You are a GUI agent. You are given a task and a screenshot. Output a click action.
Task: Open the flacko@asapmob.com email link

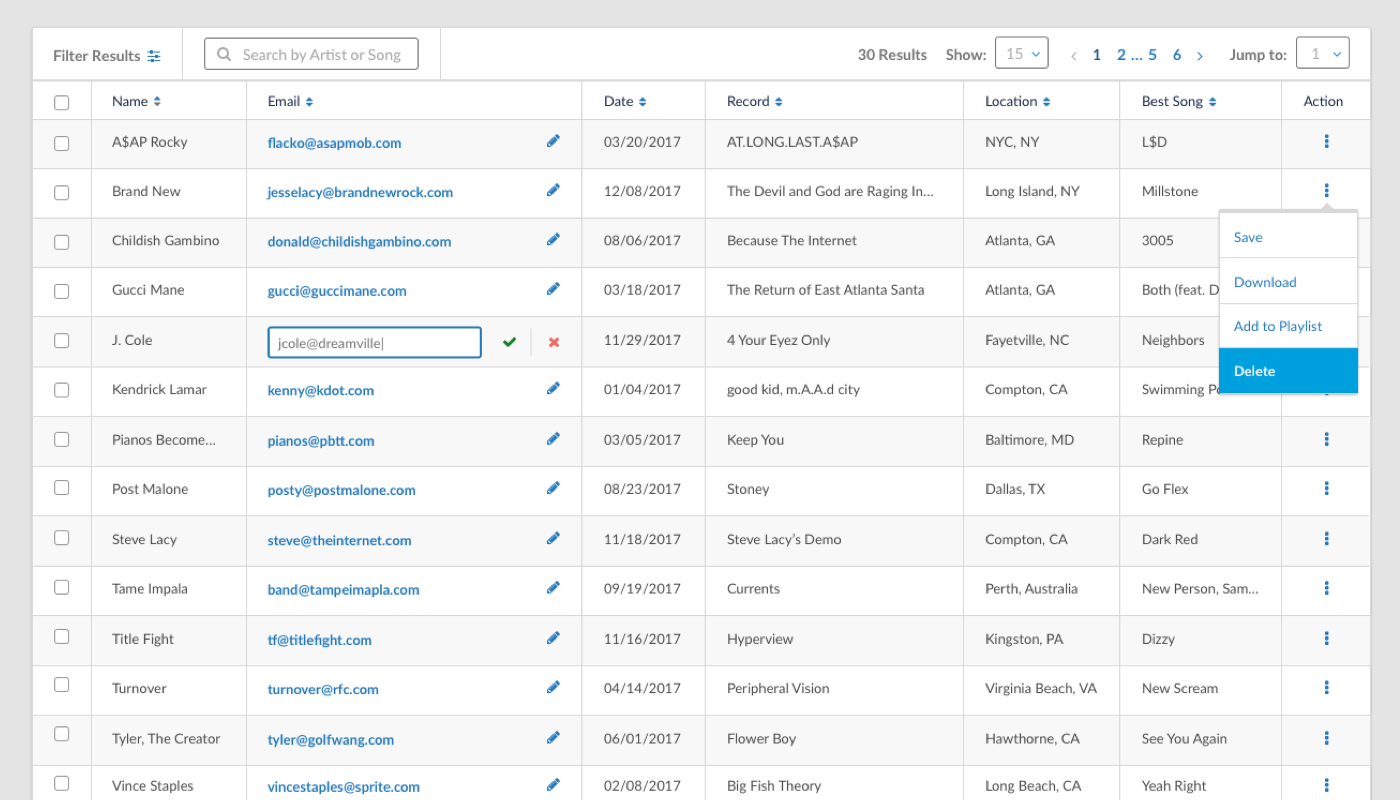334,143
